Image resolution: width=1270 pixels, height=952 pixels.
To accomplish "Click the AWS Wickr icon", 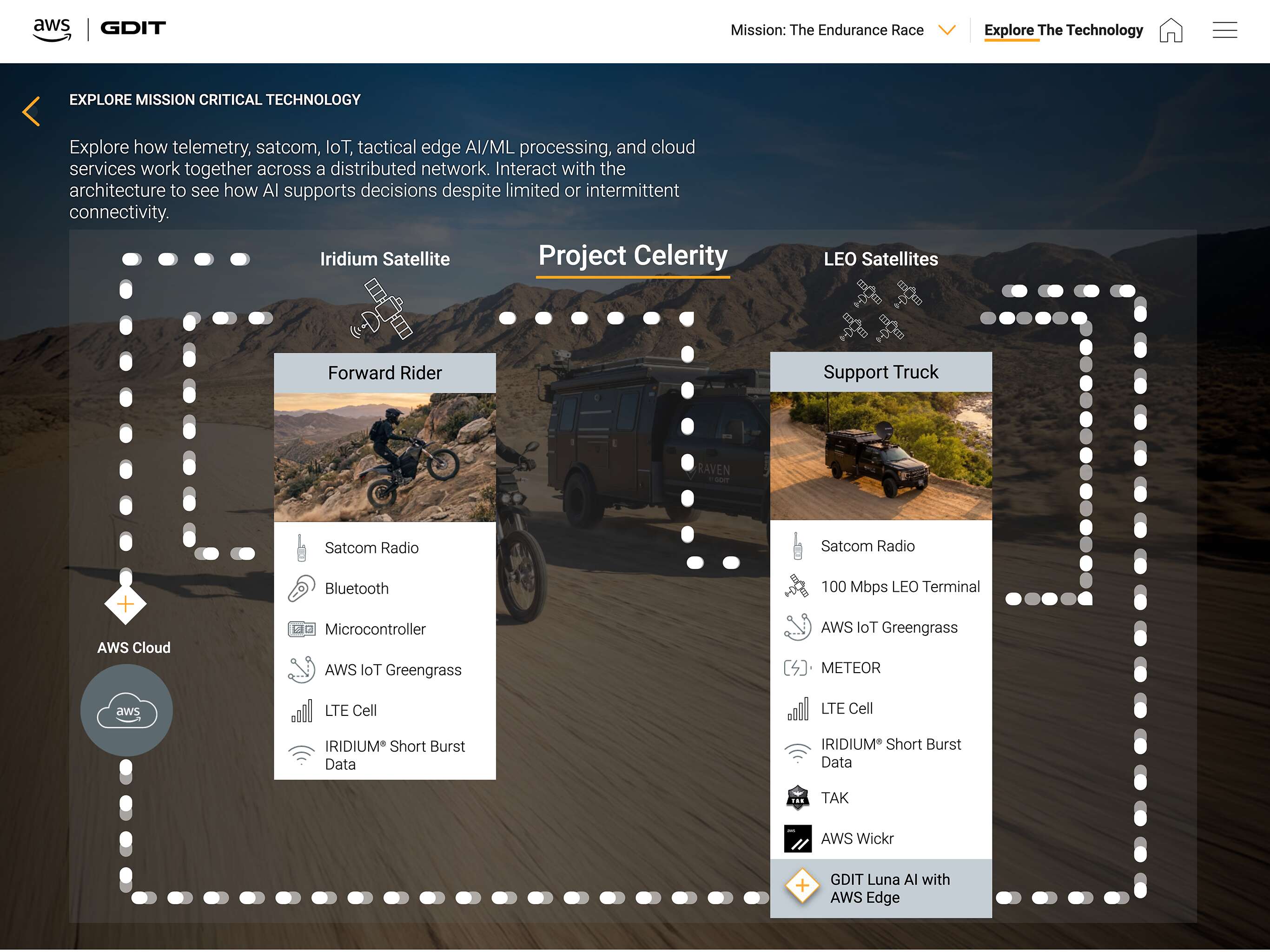I will coord(798,838).
